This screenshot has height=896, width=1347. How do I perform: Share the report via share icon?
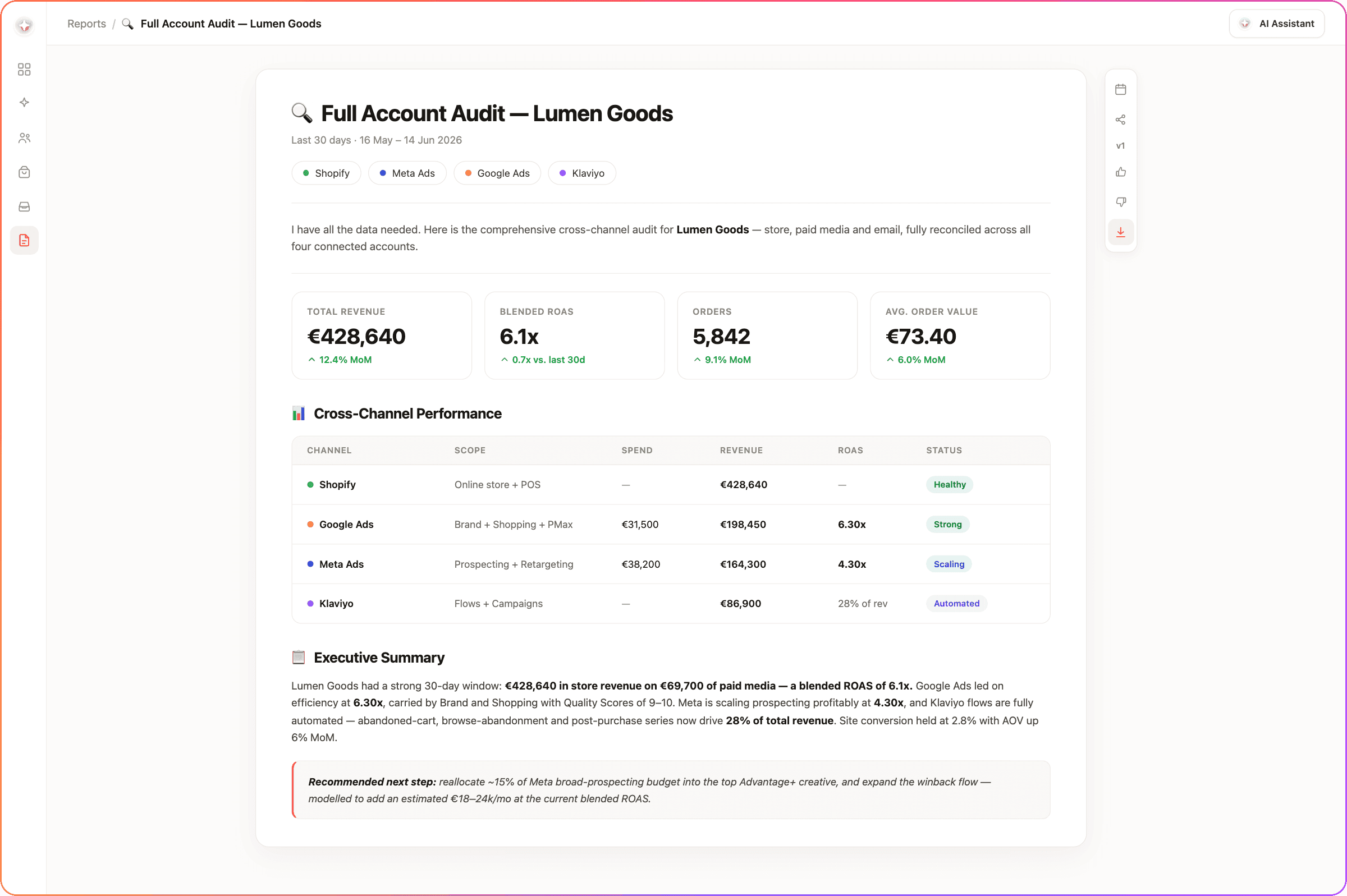(x=1120, y=120)
